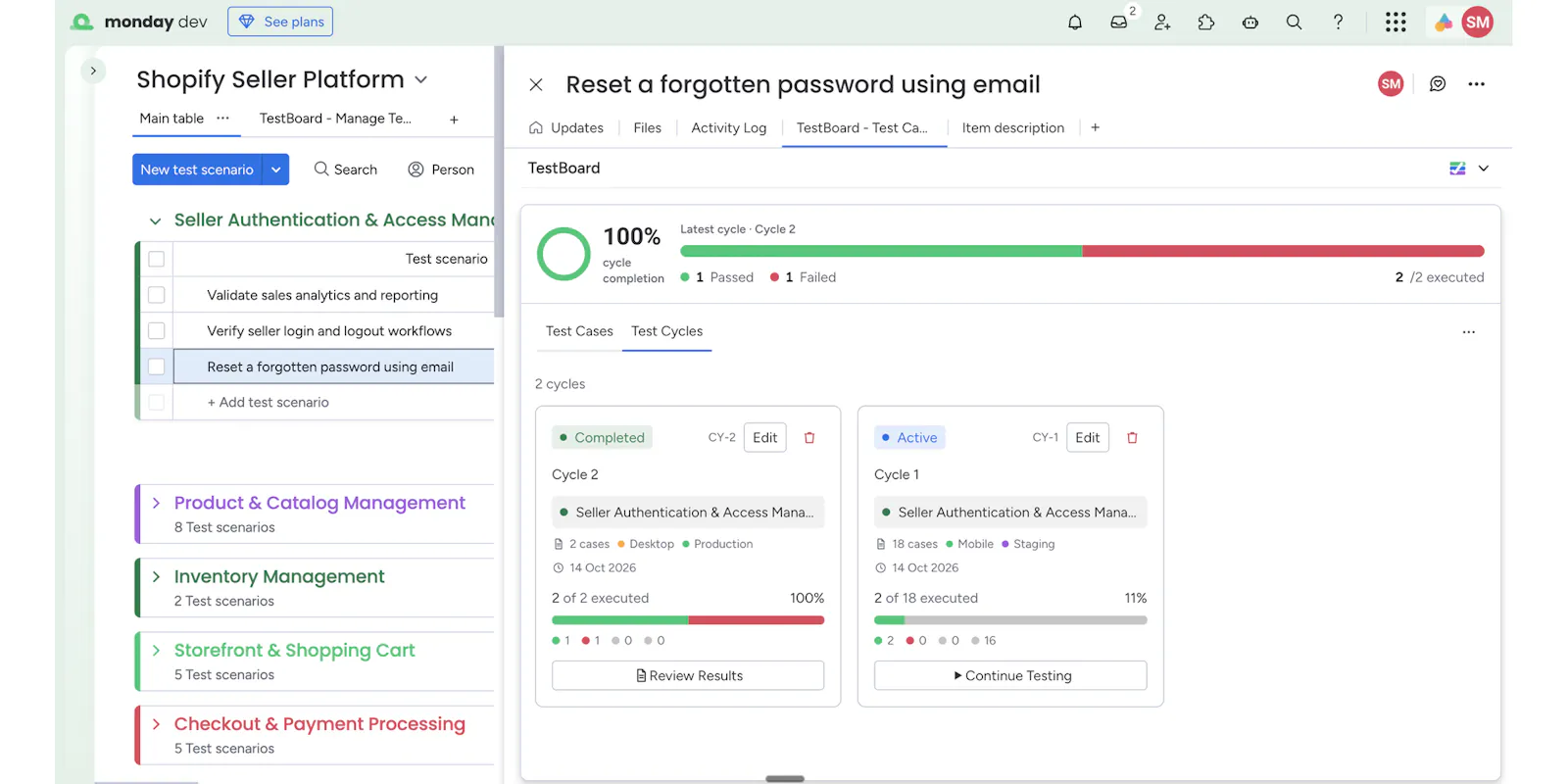
Task: Open the Item description tab
Action: pos(1013,127)
